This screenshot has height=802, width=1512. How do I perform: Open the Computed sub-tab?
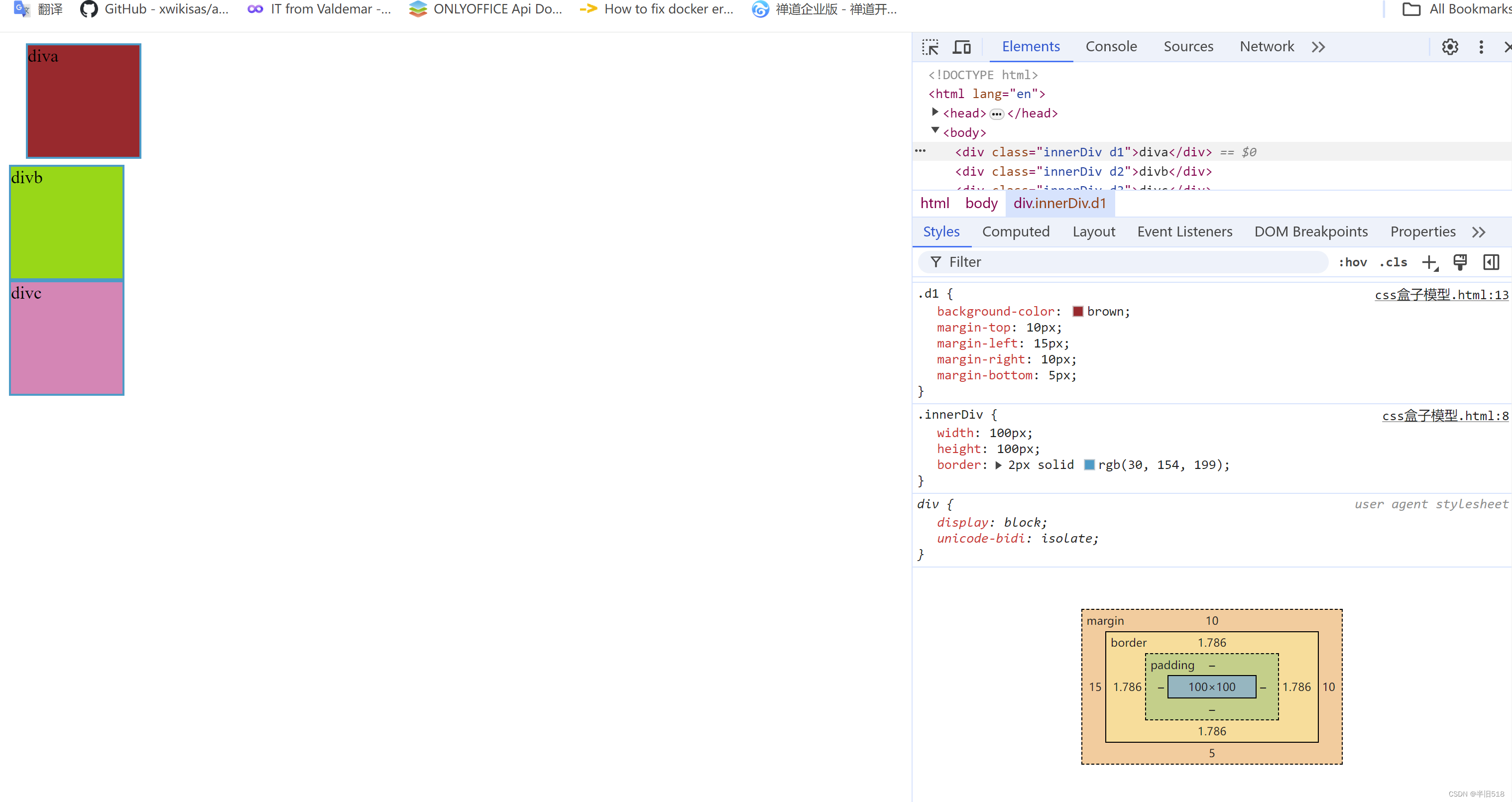point(1016,231)
